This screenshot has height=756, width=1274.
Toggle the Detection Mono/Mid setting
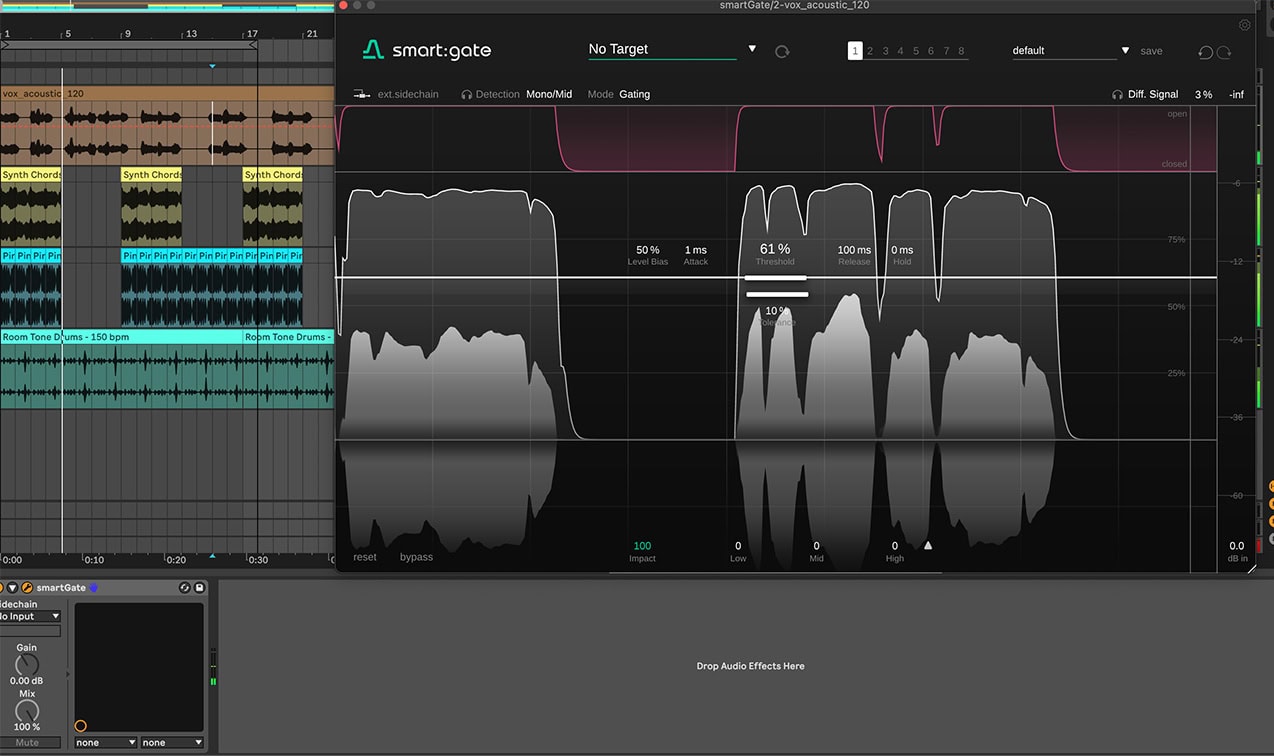pos(549,94)
